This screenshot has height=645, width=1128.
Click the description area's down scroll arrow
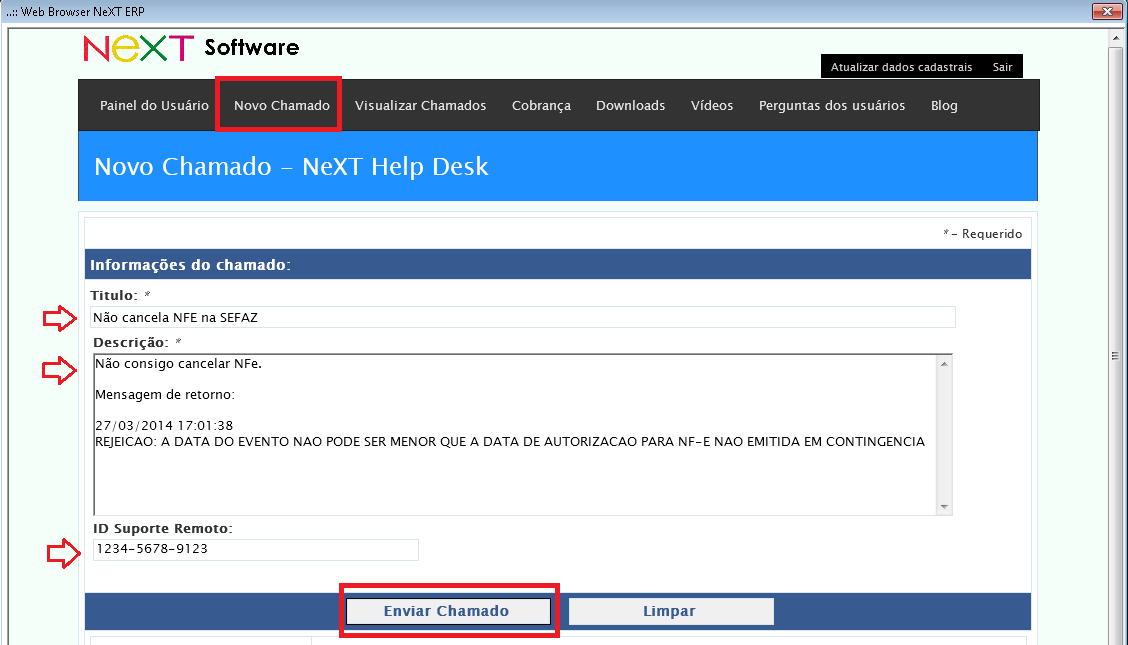click(x=944, y=507)
